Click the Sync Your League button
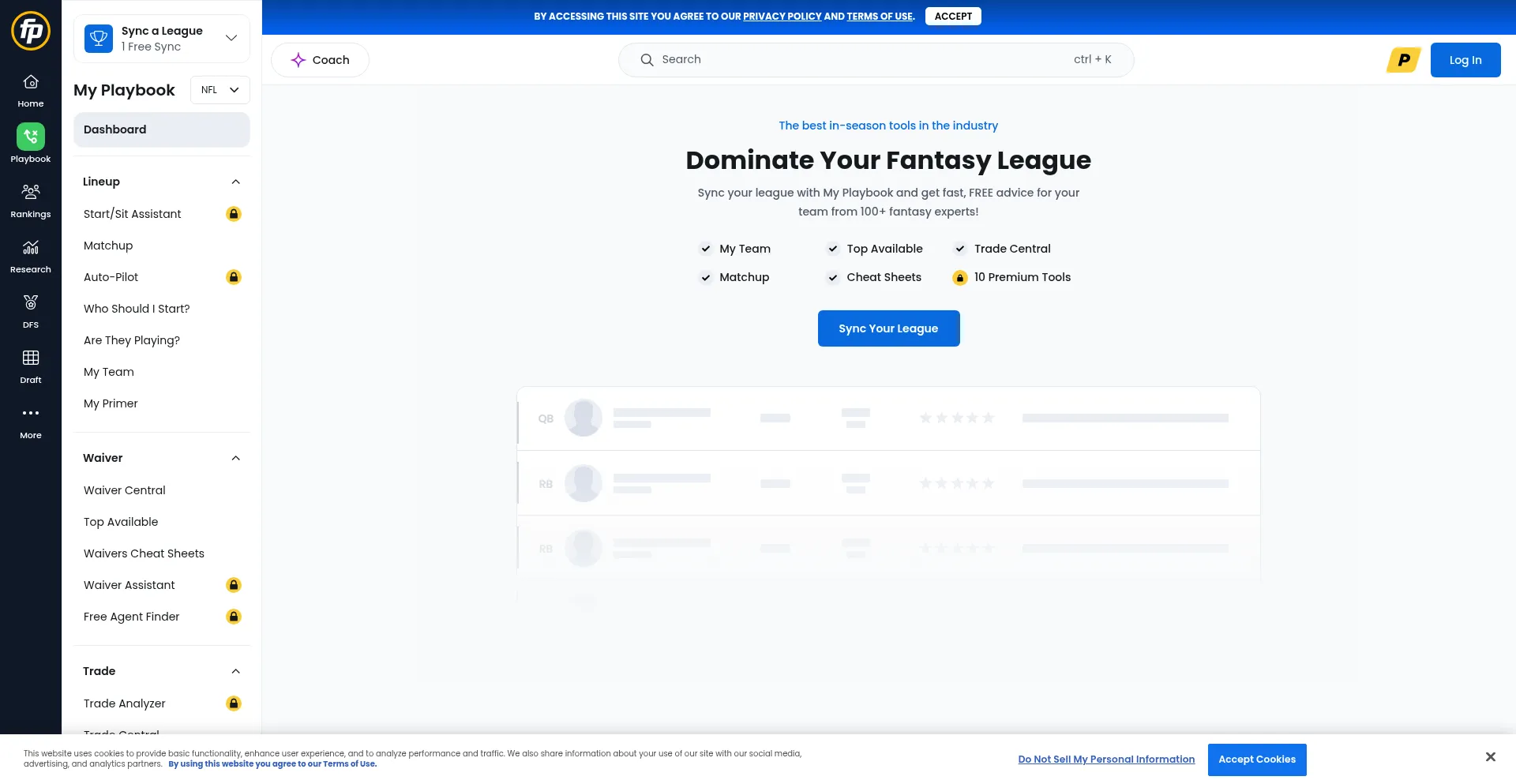 coord(888,328)
